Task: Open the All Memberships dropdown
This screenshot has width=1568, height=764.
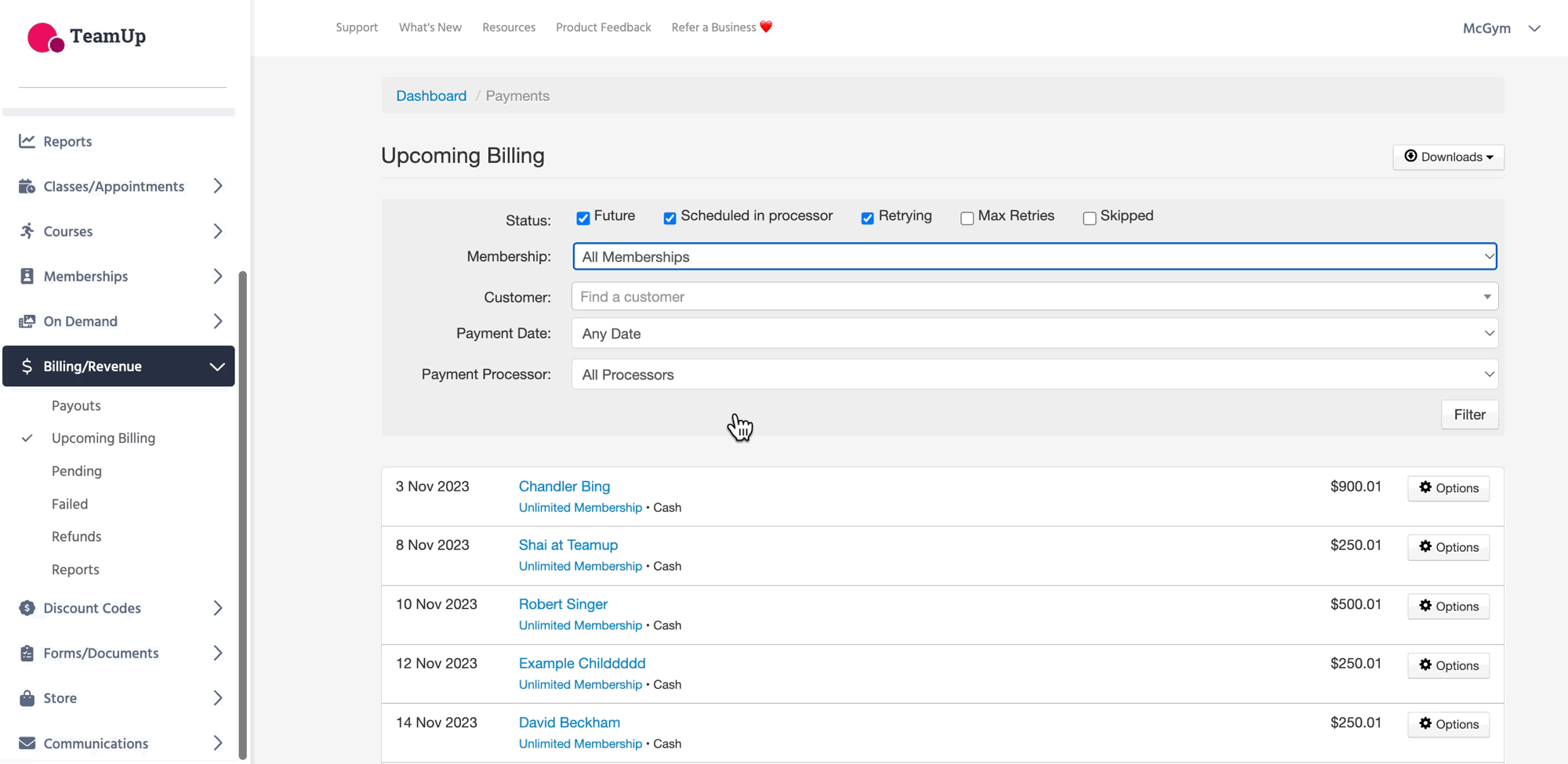Action: click(x=1034, y=257)
